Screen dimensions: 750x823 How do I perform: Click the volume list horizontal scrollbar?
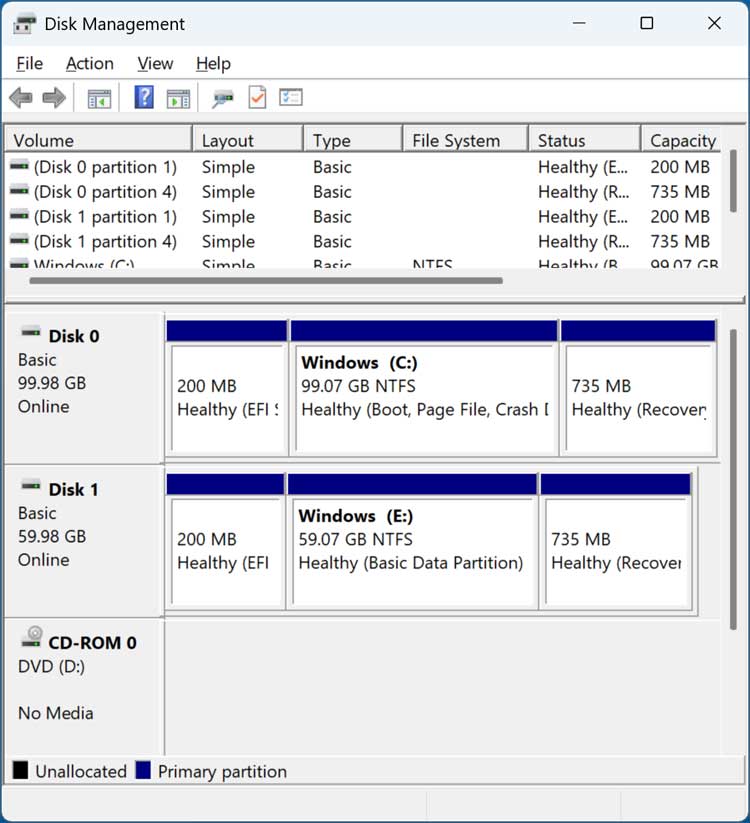pos(266,281)
